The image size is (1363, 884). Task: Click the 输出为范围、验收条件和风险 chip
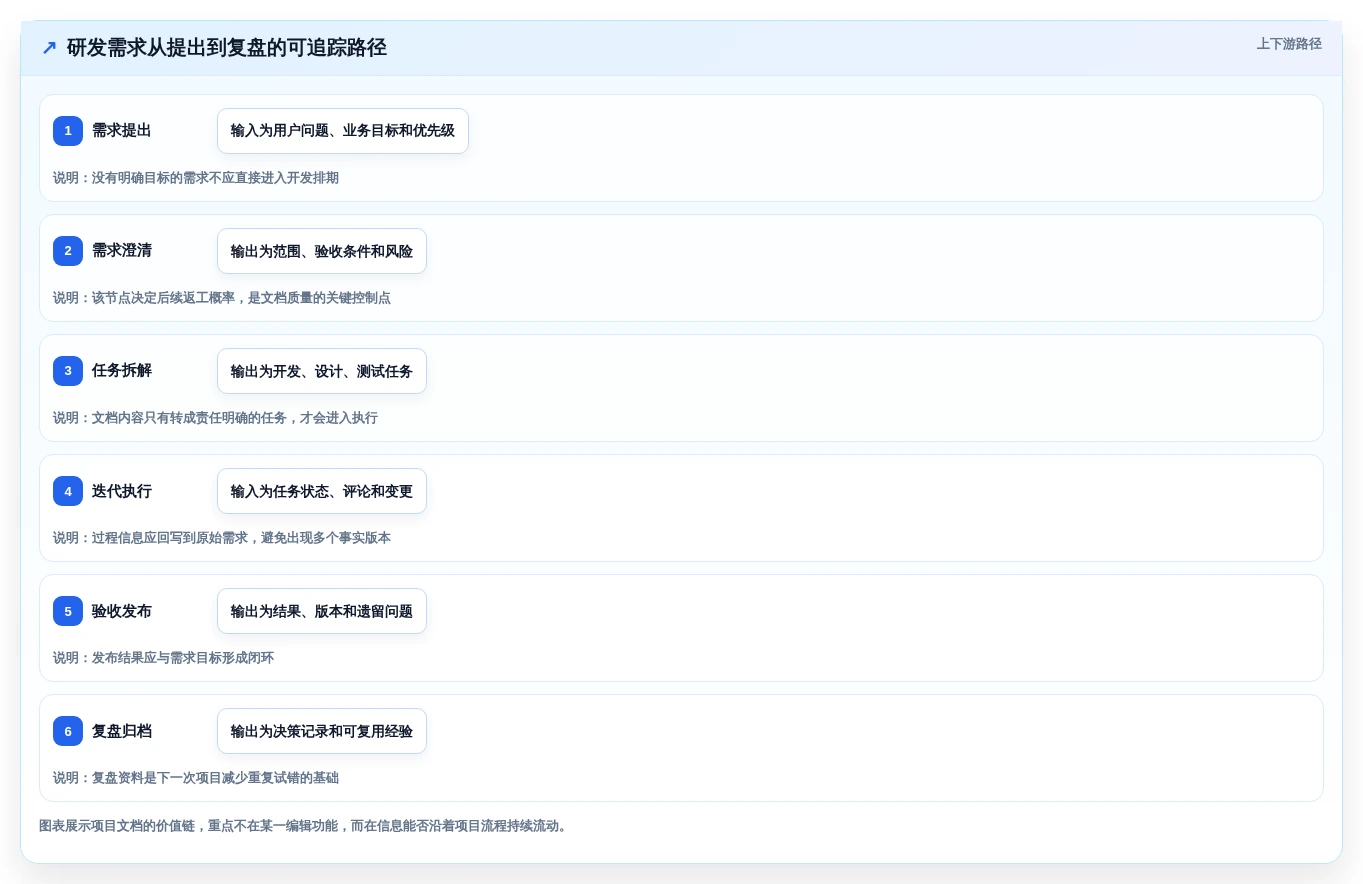(x=322, y=251)
